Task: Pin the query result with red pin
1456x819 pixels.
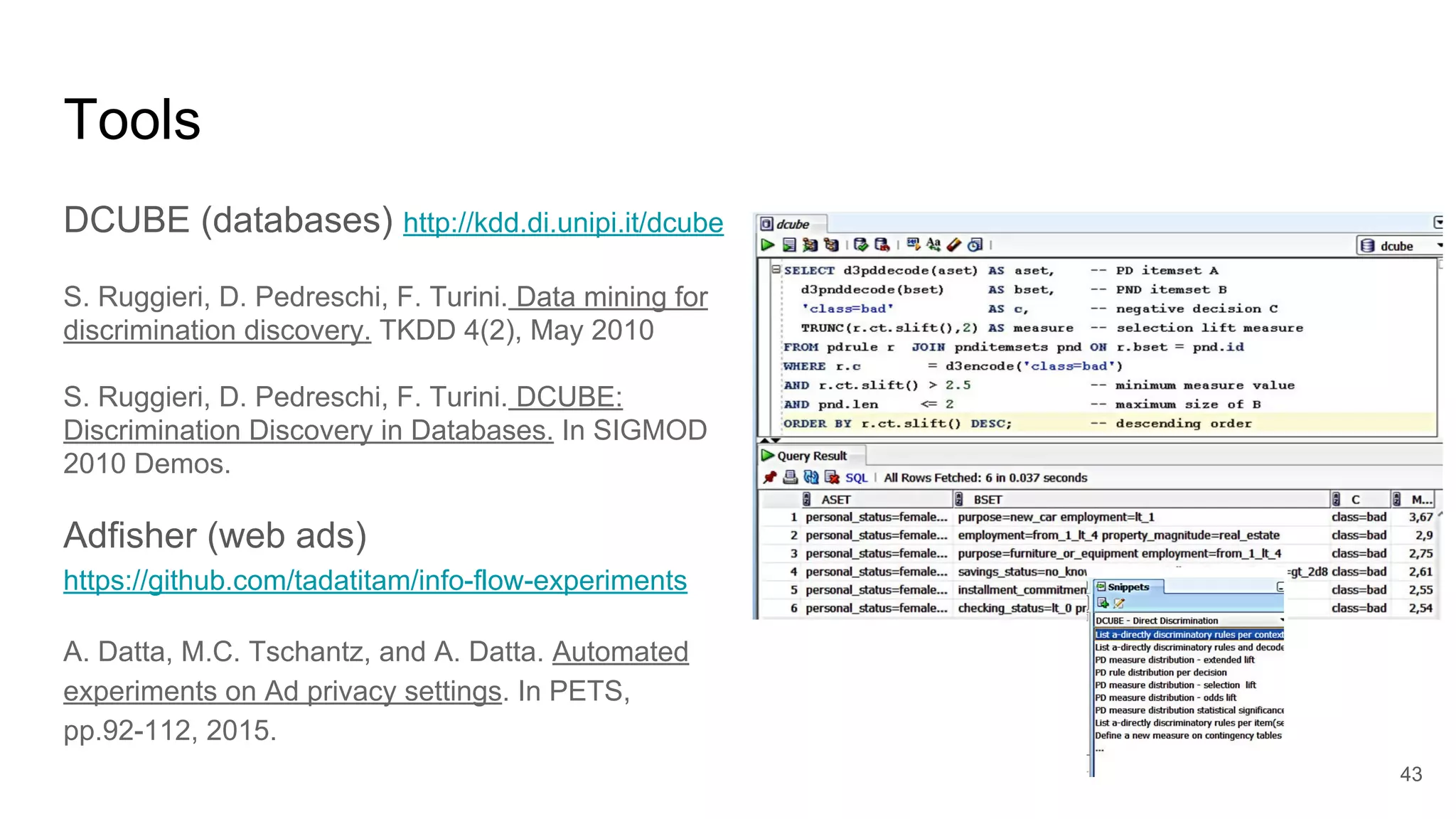Action: pos(769,478)
